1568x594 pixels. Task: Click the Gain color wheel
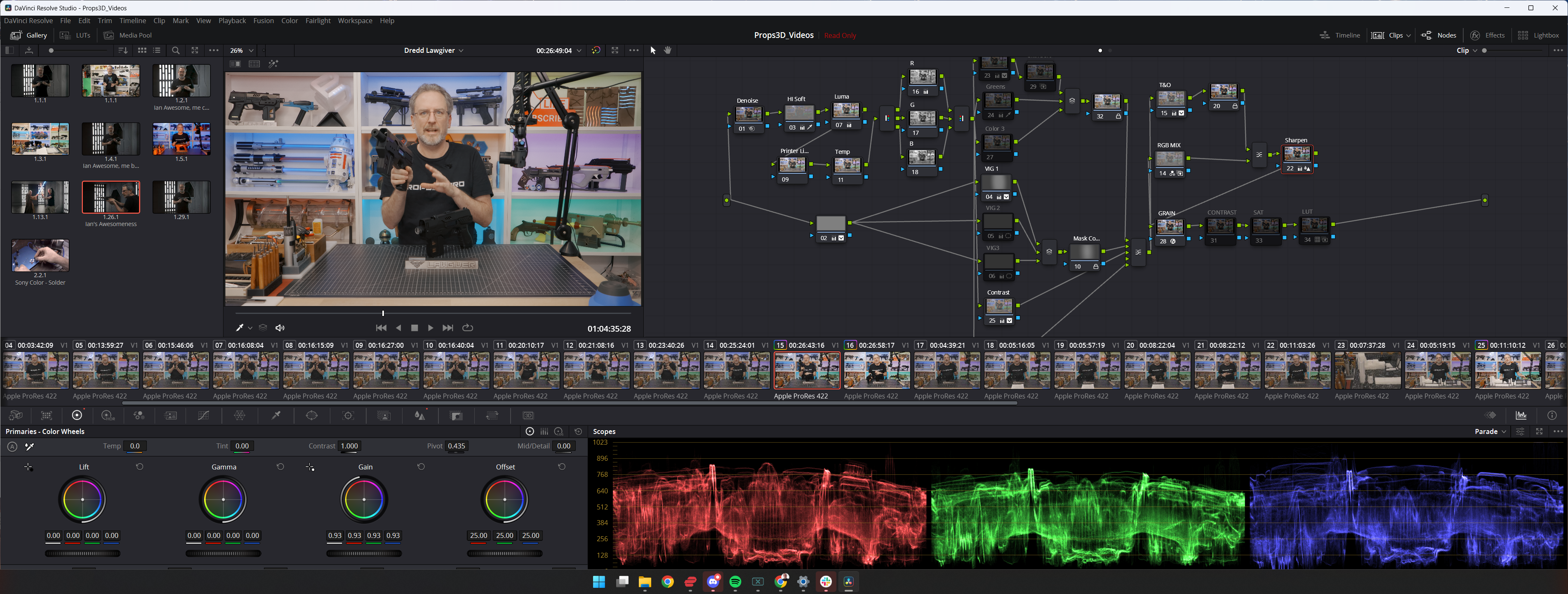364,500
